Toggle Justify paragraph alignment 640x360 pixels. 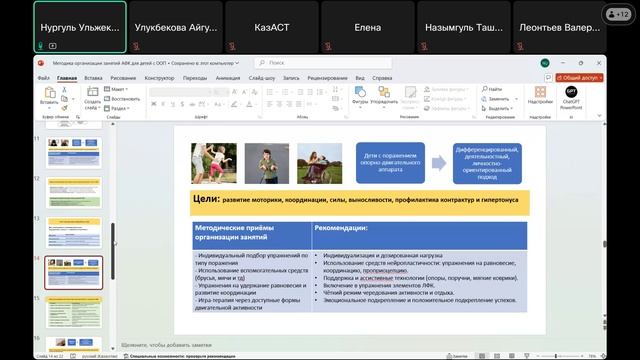(299, 104)
